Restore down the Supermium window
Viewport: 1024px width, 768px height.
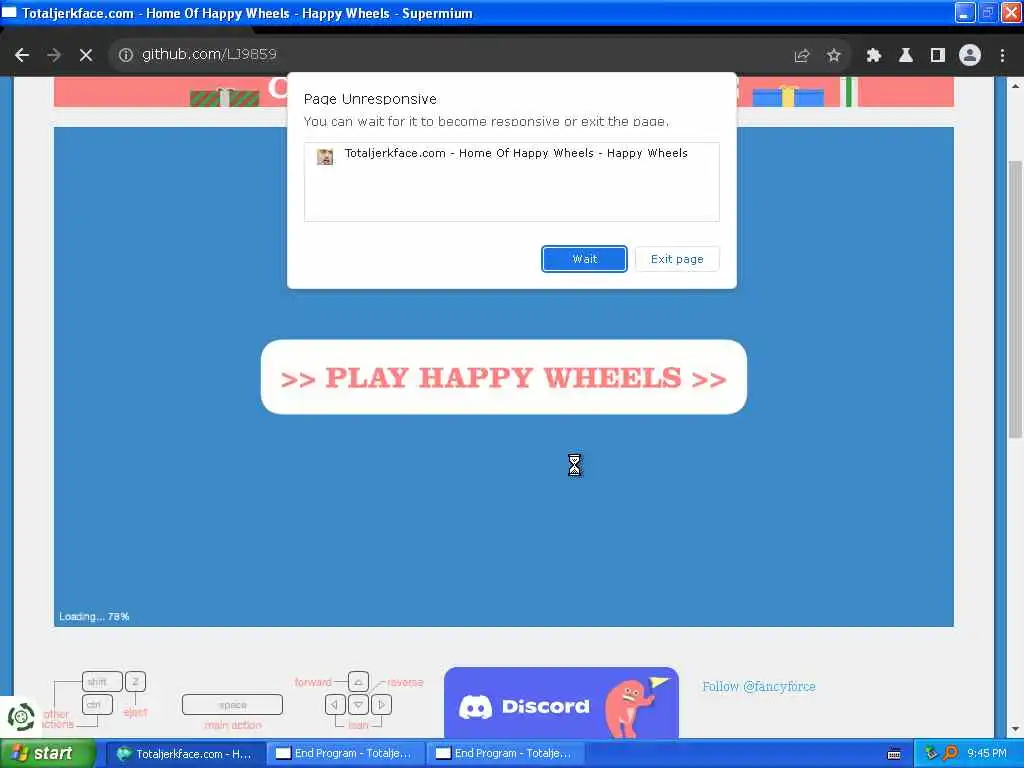(988, 12)
